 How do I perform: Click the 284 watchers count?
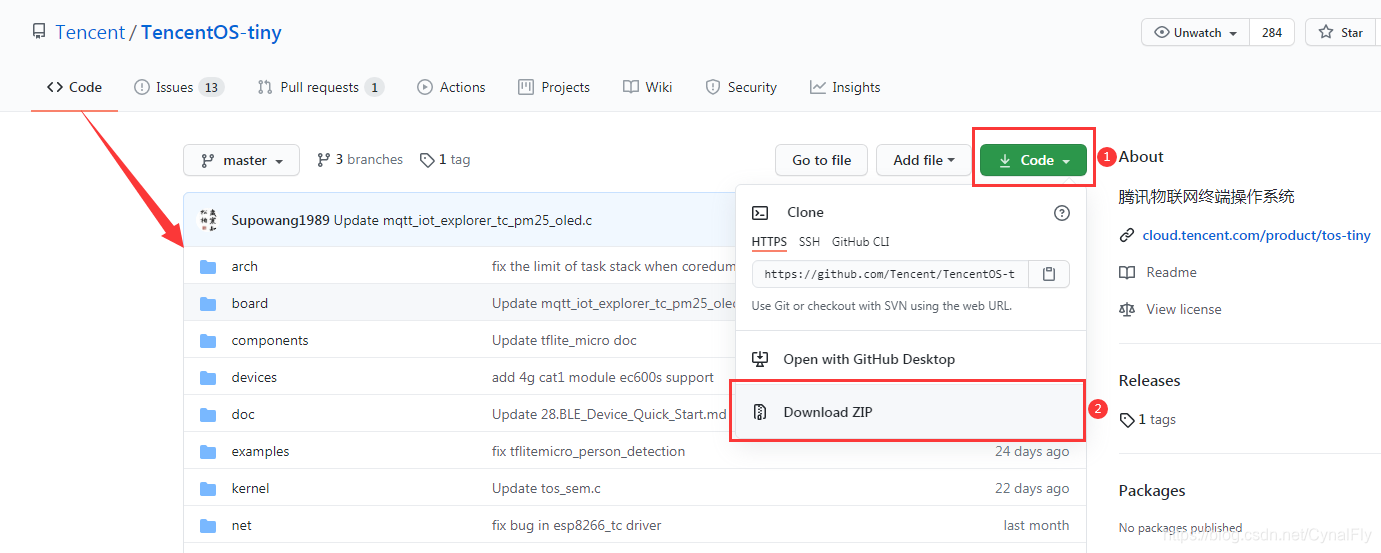pos(1271,32)
